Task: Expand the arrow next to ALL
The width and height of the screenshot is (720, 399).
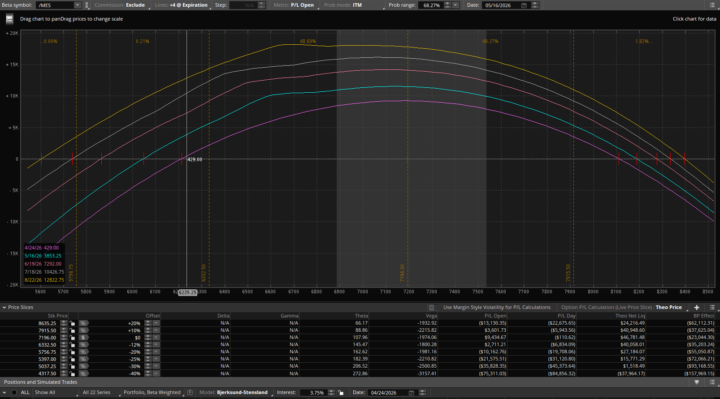Action: [x=4, y=393]
